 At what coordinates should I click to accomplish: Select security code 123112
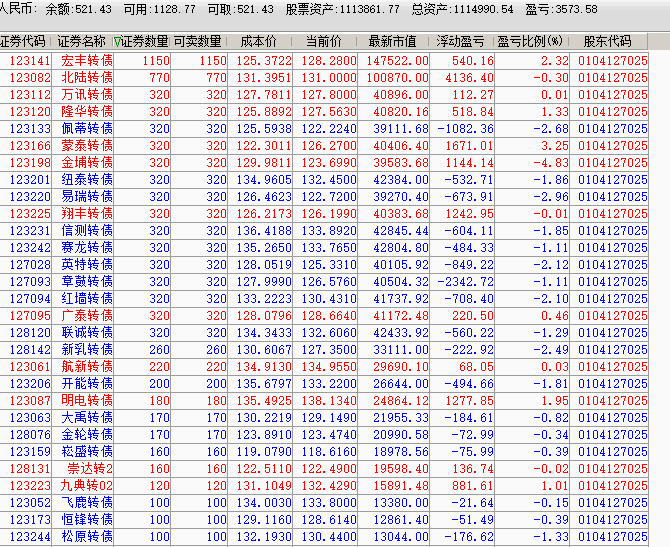coord(30,95)
